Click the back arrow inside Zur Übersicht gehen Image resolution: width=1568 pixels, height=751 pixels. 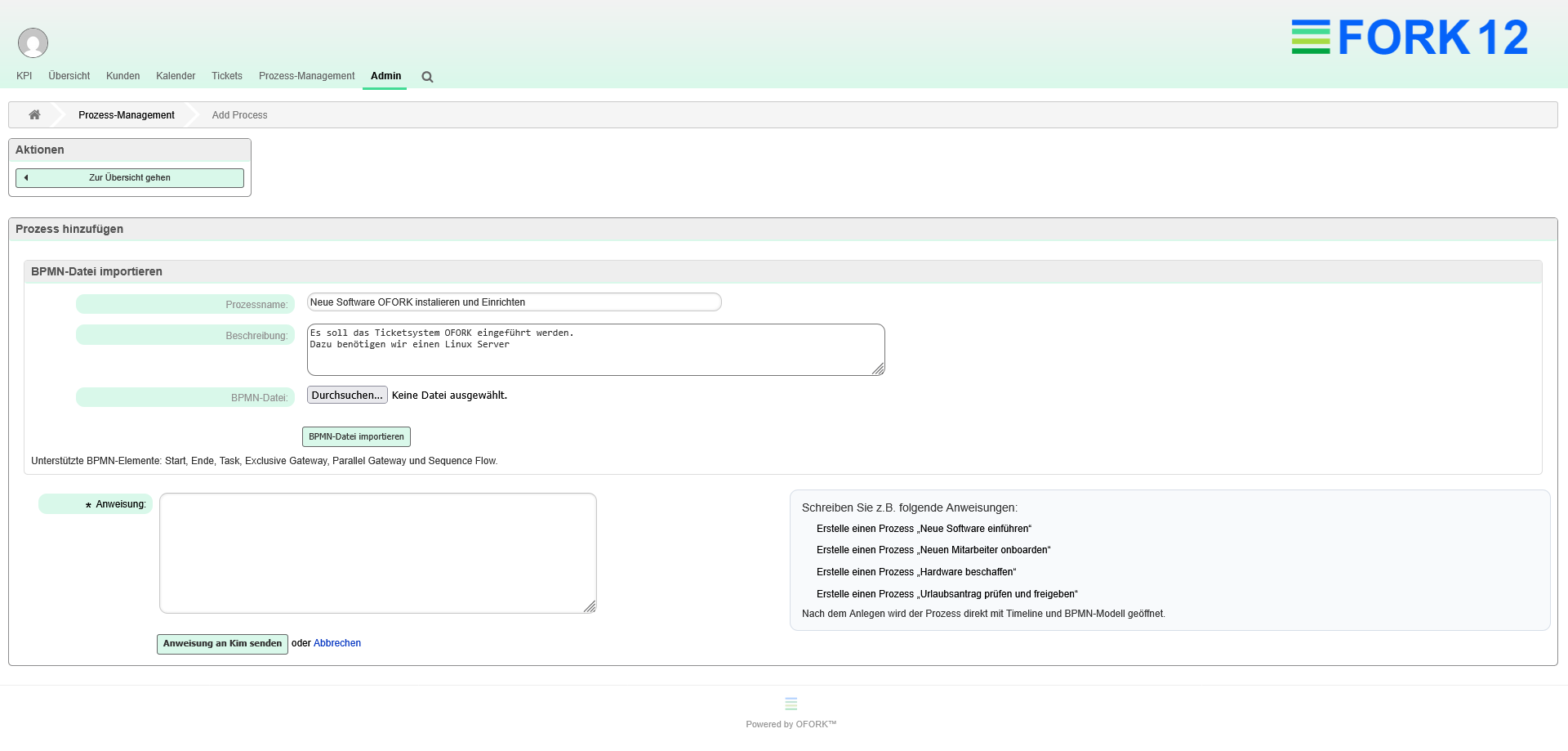pyautogui.click(x=25, y=177)
